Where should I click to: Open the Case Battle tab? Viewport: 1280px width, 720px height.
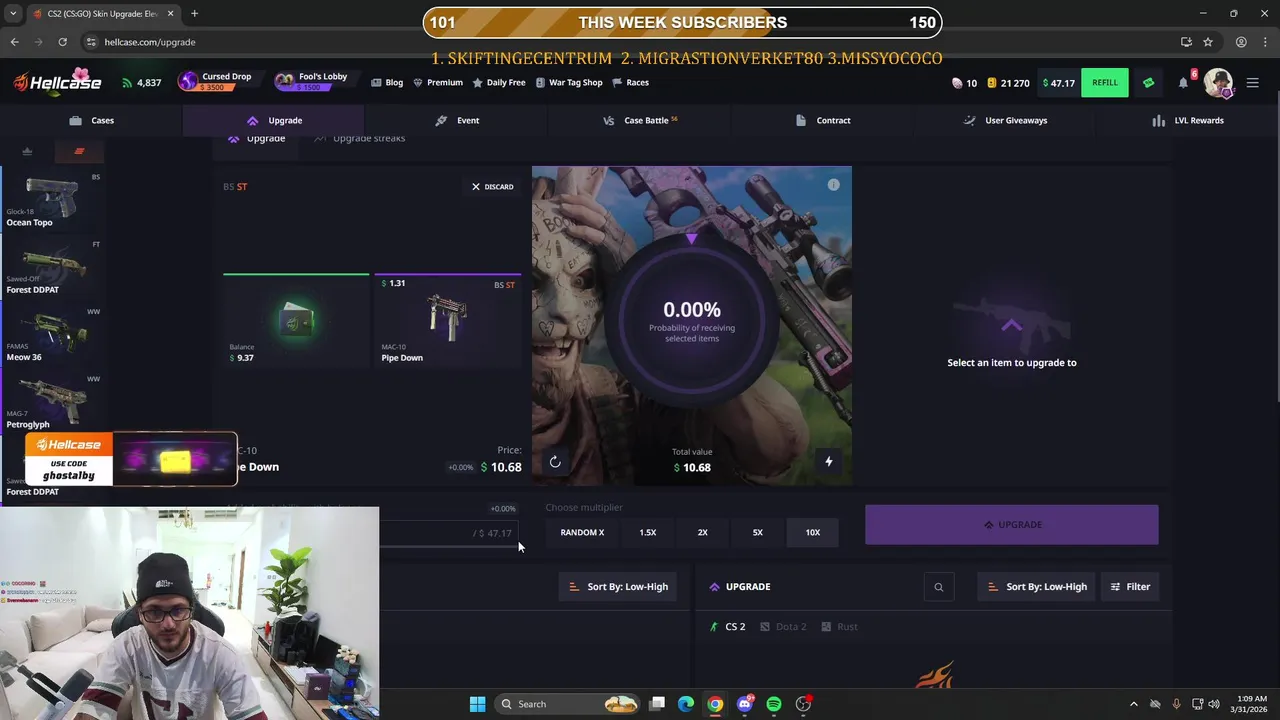(640, 120)
